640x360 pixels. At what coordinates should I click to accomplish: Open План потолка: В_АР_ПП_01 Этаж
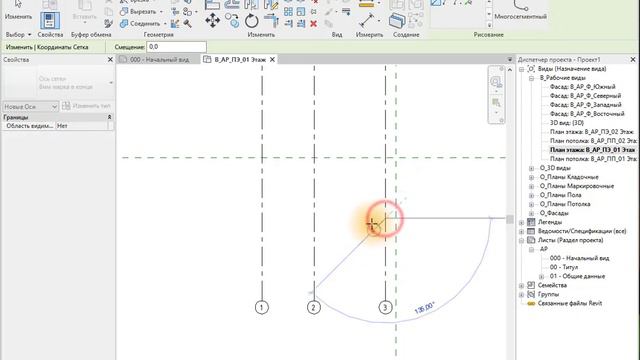(x=593, y=159)
